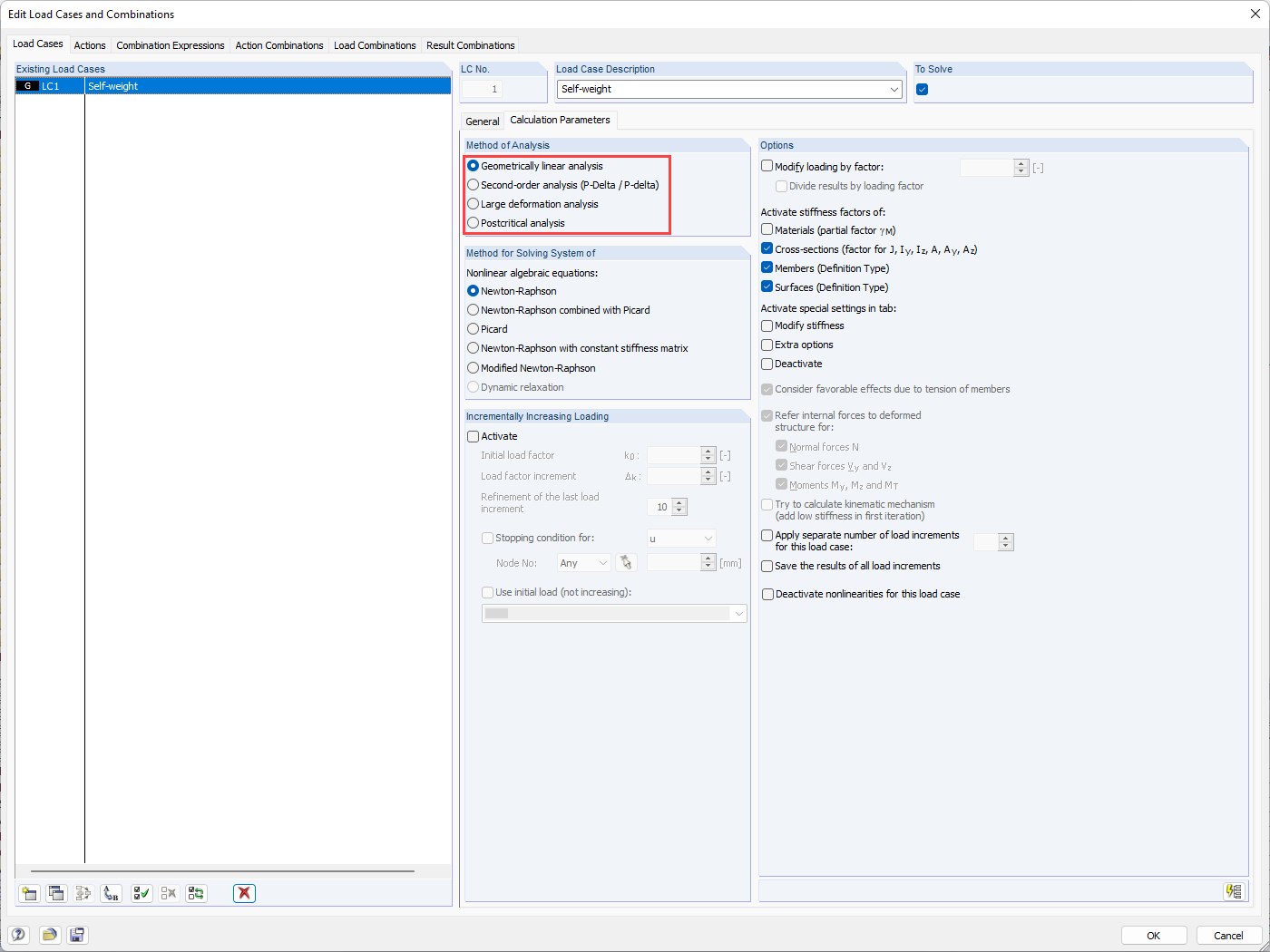Click the lightning bolt list icon under Options

[x=1234, y=891]
